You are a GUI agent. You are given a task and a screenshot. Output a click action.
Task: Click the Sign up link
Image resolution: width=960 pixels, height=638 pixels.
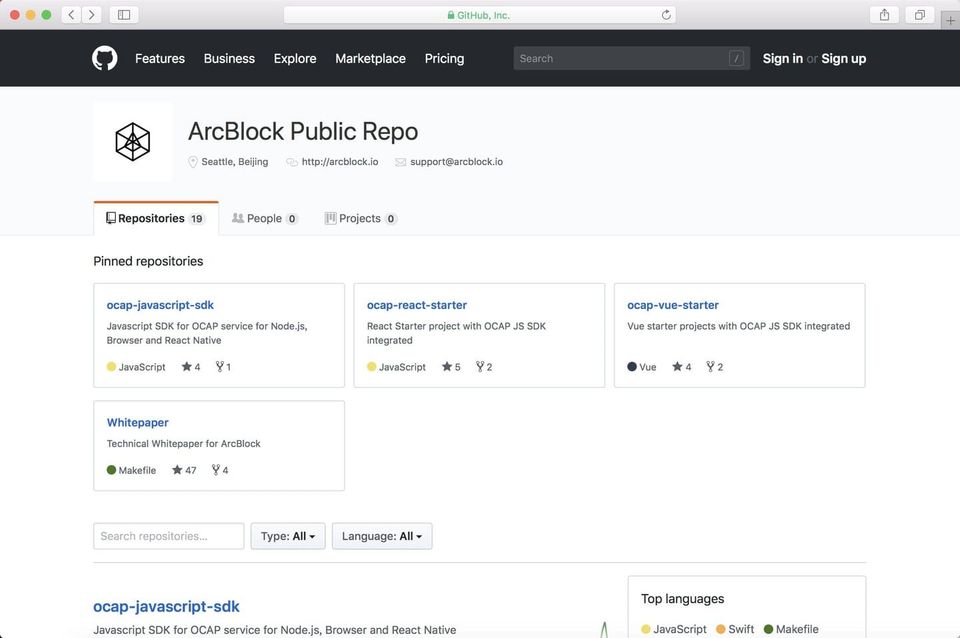coord(843,58)
